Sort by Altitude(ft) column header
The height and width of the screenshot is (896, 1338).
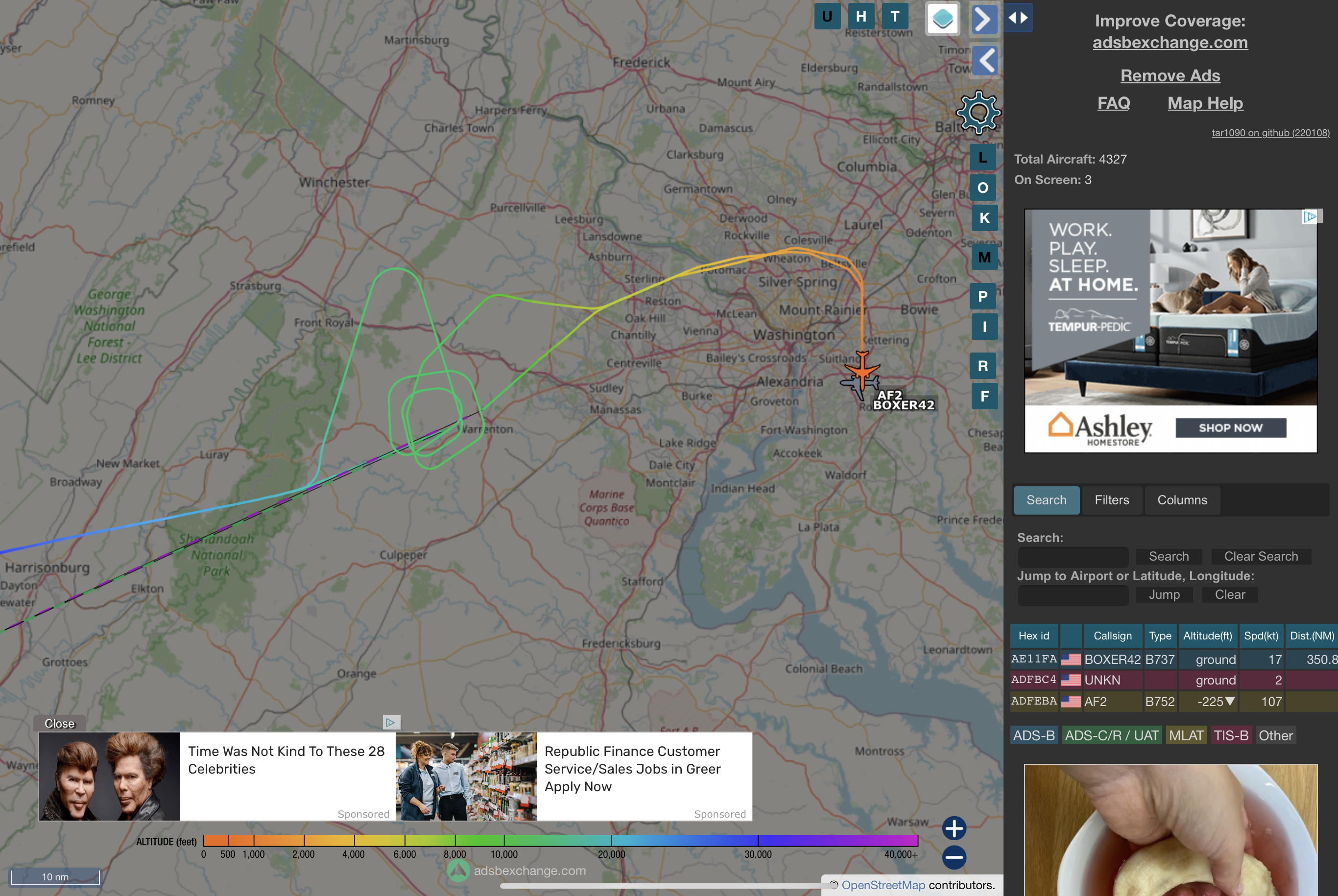point(1207,636)
